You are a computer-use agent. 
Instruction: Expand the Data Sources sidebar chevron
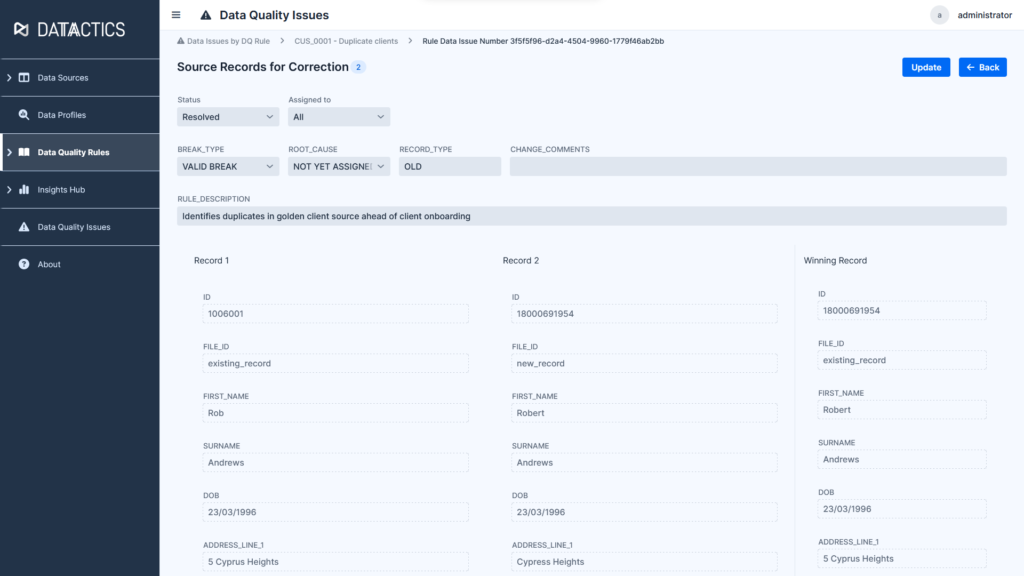pyautogui.click(x=9, y=78)
